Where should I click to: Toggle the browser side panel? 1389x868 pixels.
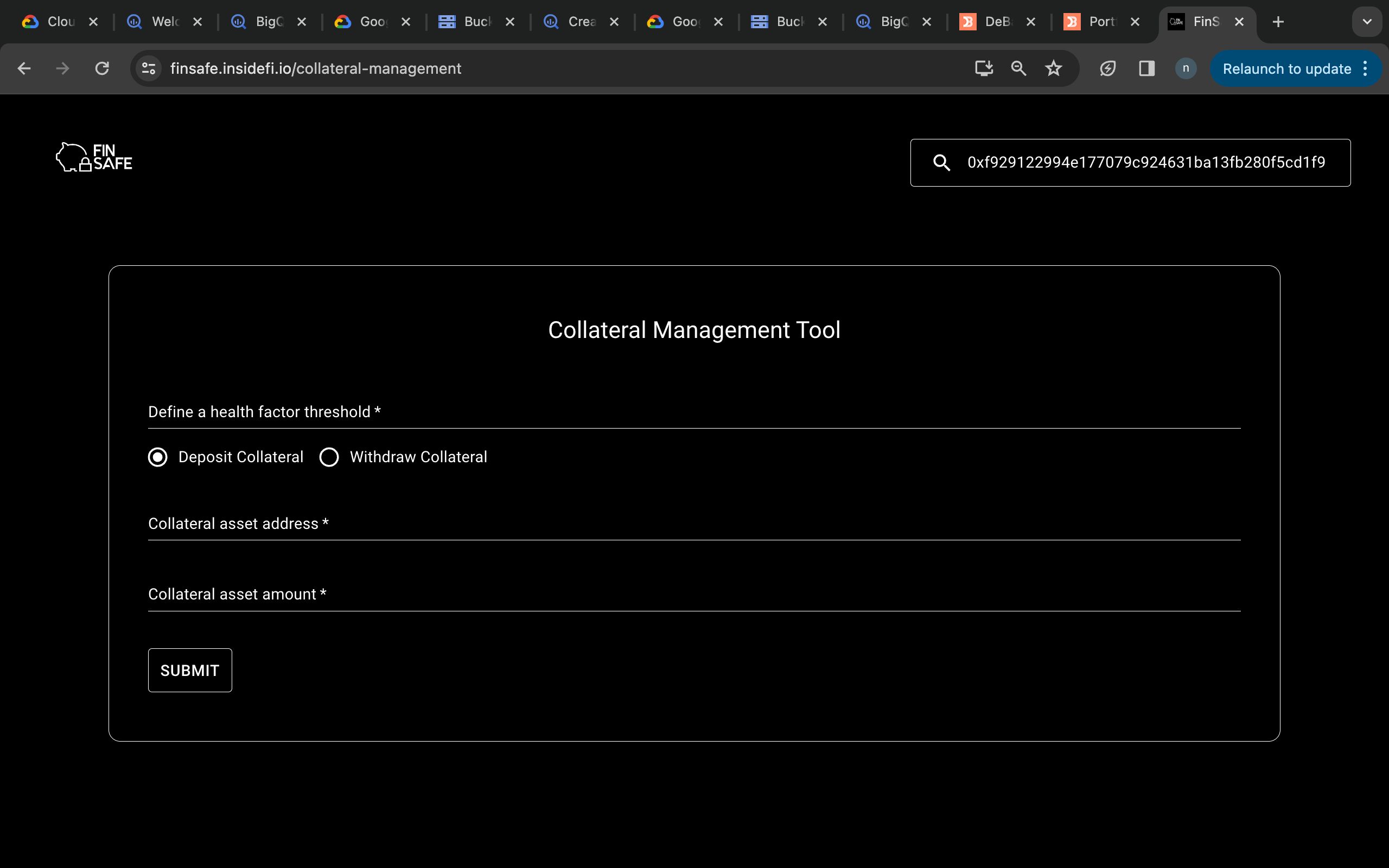1147,69
